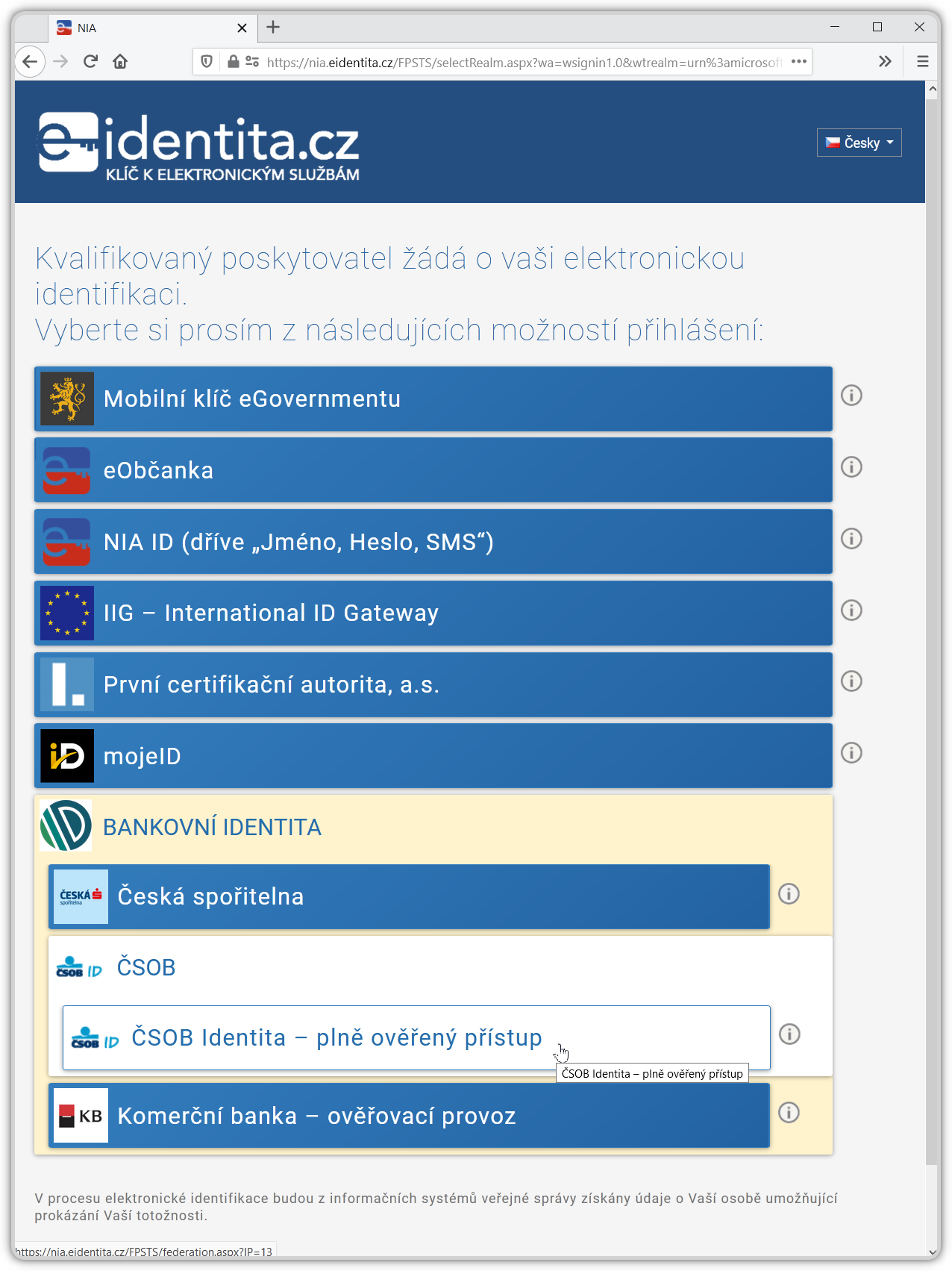The image size is (952, 1271).
Task: Click the NIA ID row logo icon
Action: [x=67, y=541]
